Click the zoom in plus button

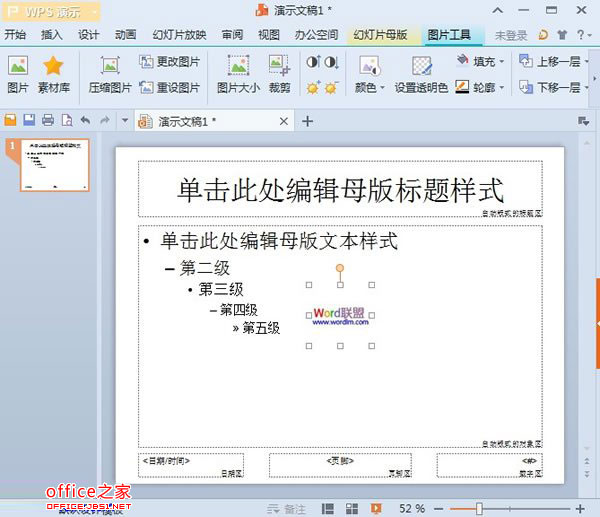[x=580, y=509]
